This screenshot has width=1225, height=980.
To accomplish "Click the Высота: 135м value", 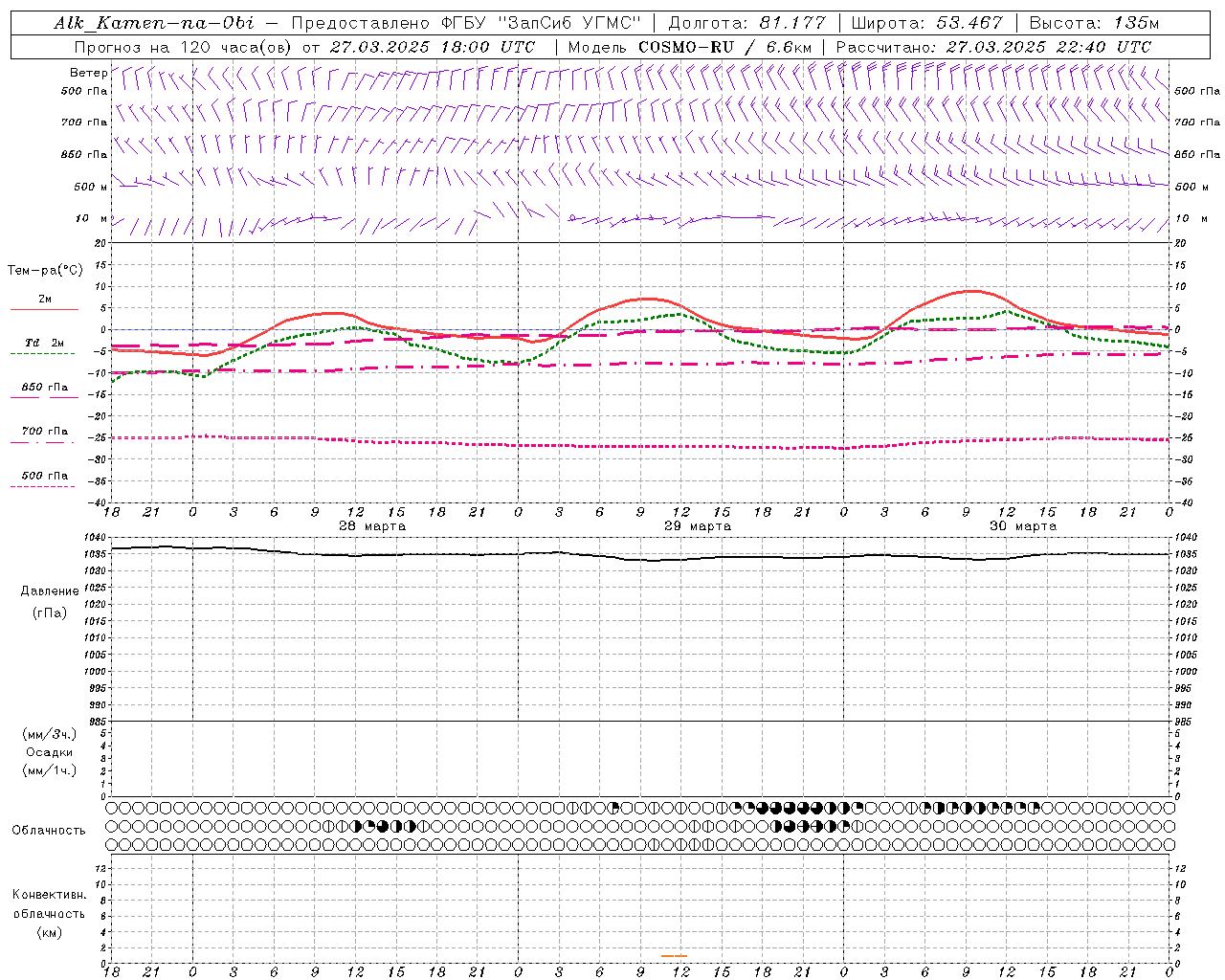I will (x=1094, y=23).
